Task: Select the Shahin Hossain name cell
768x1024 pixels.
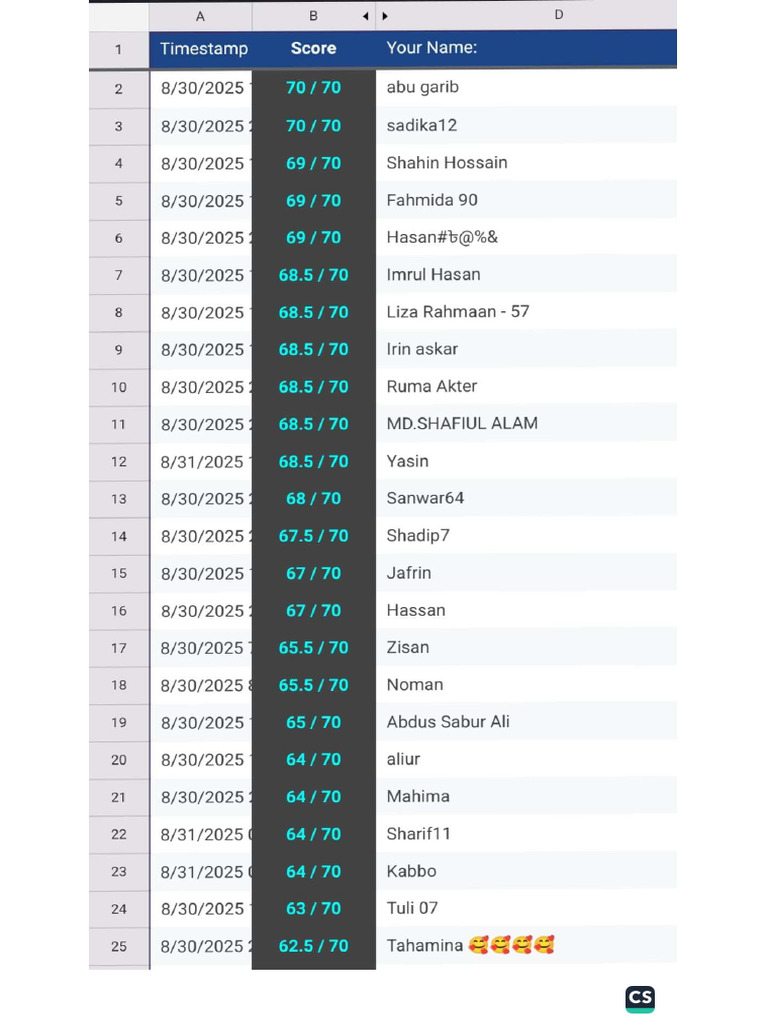Action: [526, 163]
